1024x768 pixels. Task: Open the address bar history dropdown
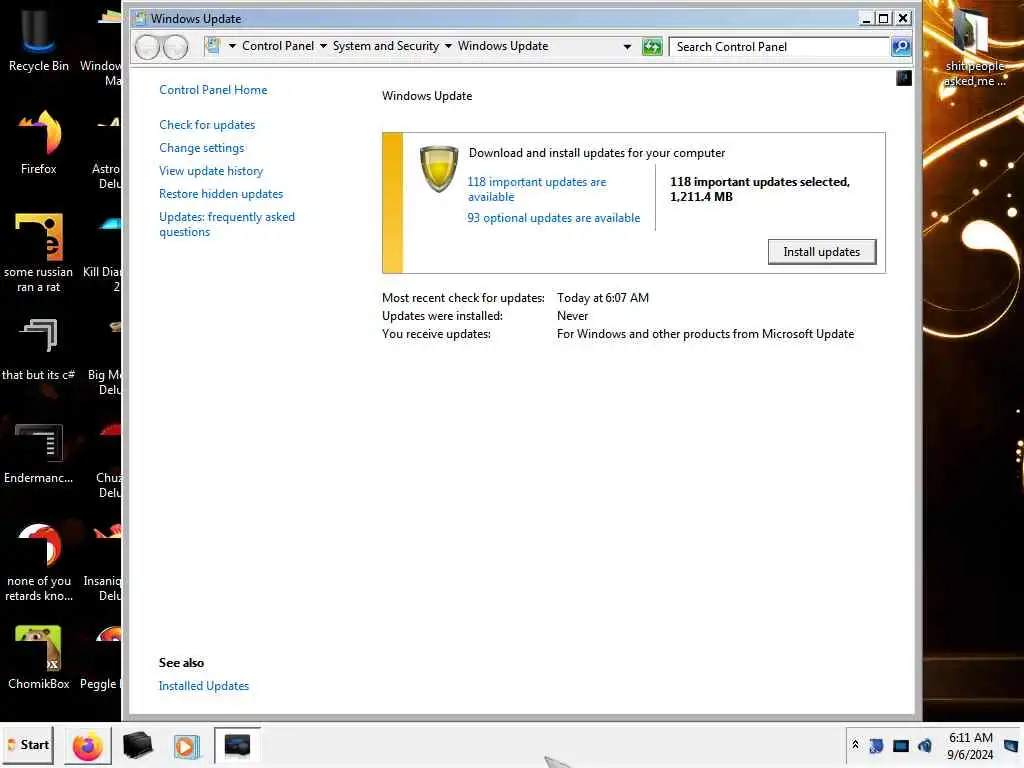tap(628, 46)
